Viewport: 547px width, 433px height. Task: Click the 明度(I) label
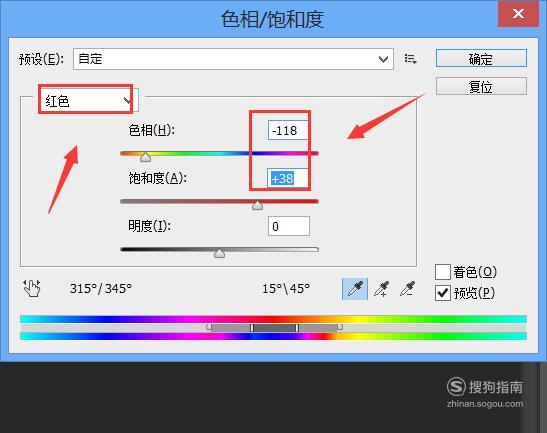(x=149, y=226)
